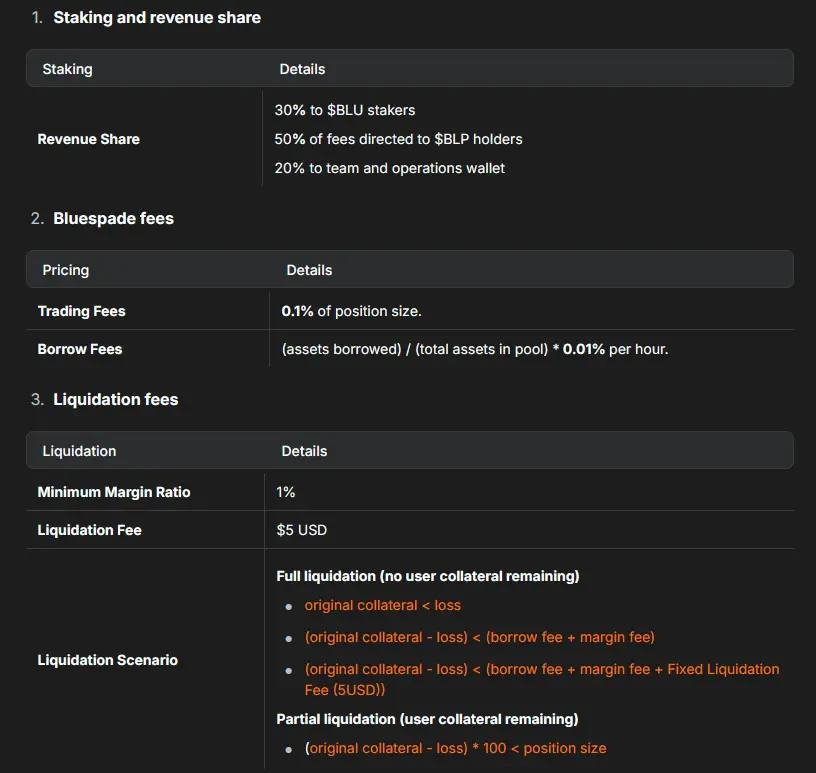This screenshot has height=773, width=816.
Task: Click the orange "* 100 < position size" formula
Action: click(x=455, y=748)
